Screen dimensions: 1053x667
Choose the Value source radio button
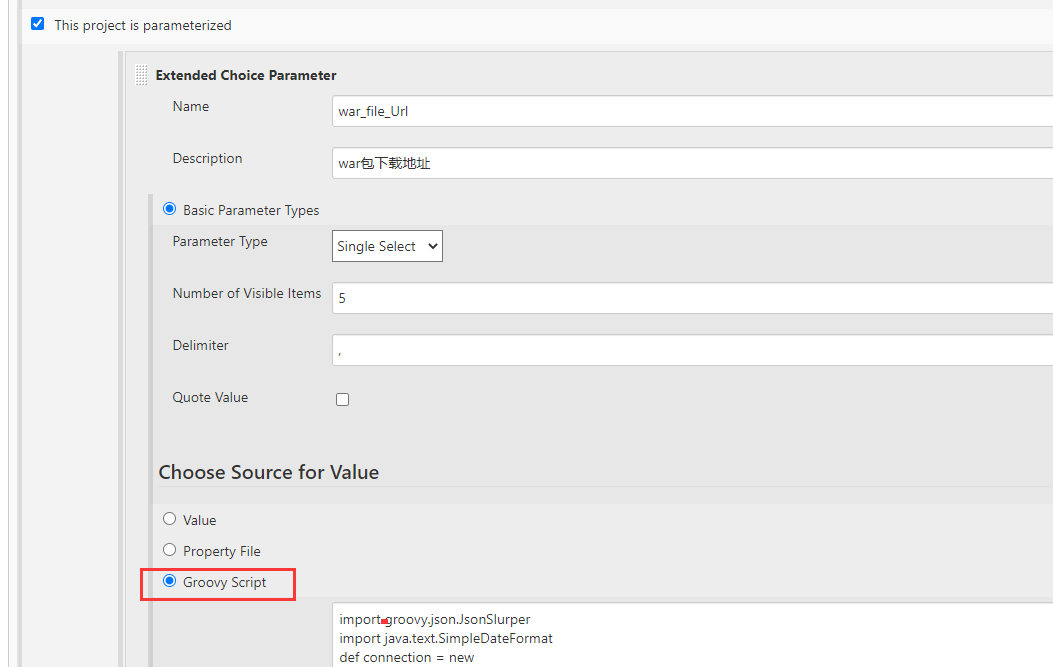point(169,519)
